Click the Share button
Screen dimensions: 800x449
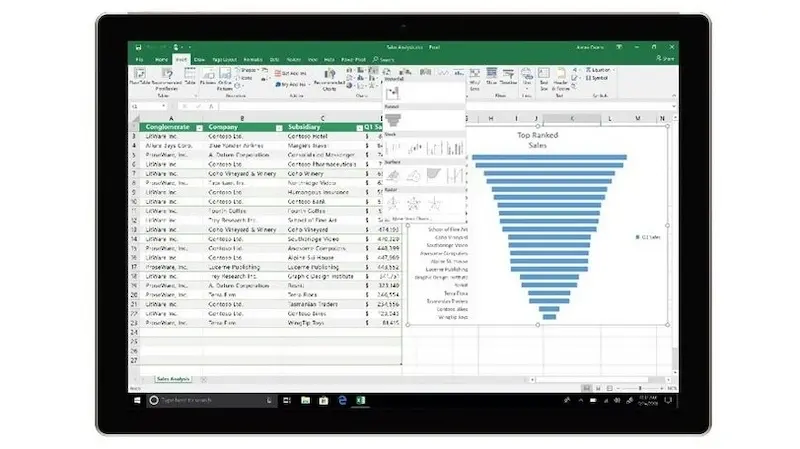(665, 59)
